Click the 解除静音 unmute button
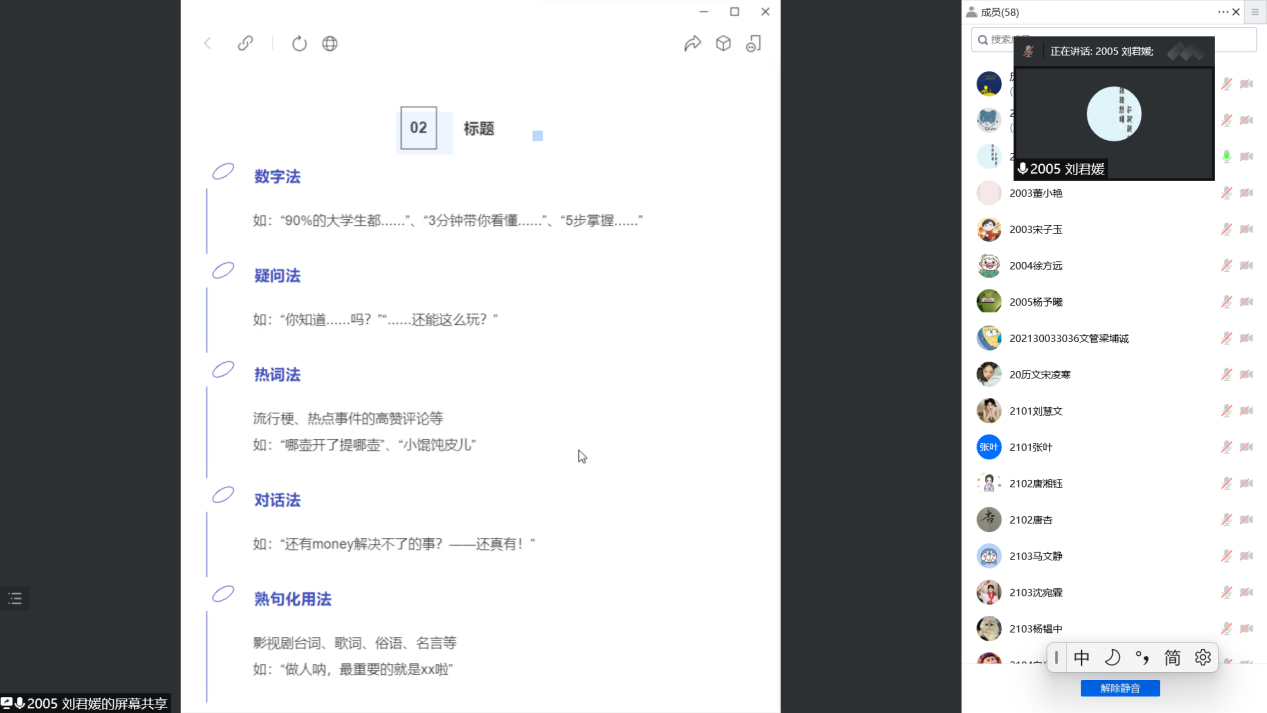This screenshot has width=1267, height=713. click(x=1119, y=688)
